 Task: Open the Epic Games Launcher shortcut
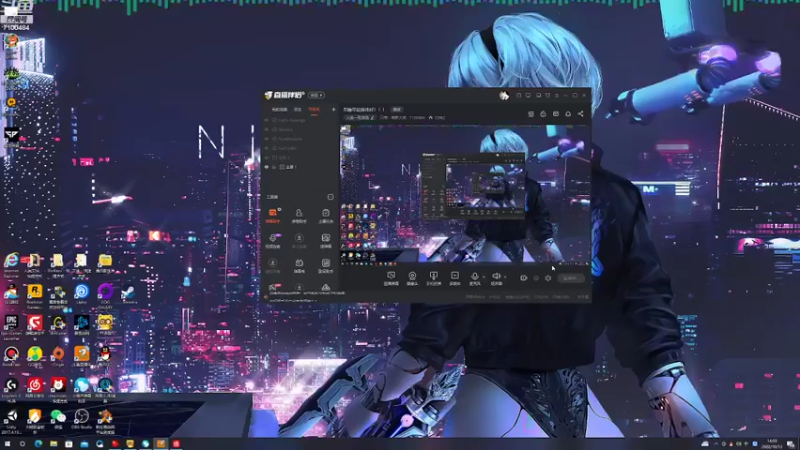coord(11,328)
